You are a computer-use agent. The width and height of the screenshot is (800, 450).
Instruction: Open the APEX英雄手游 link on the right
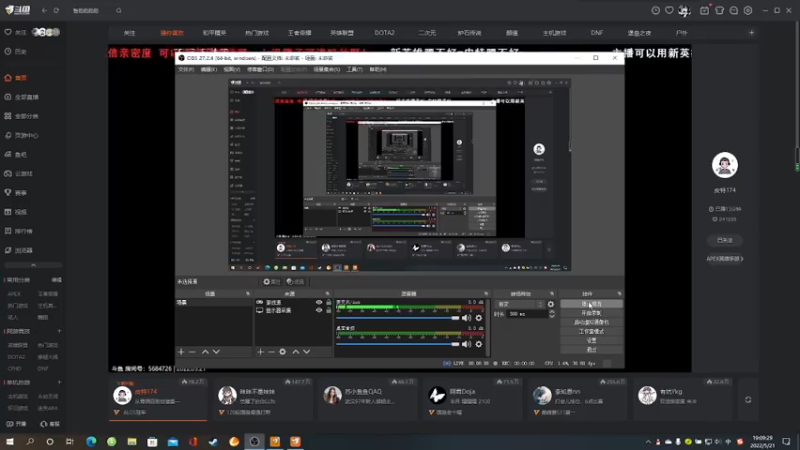coord(724,259)
